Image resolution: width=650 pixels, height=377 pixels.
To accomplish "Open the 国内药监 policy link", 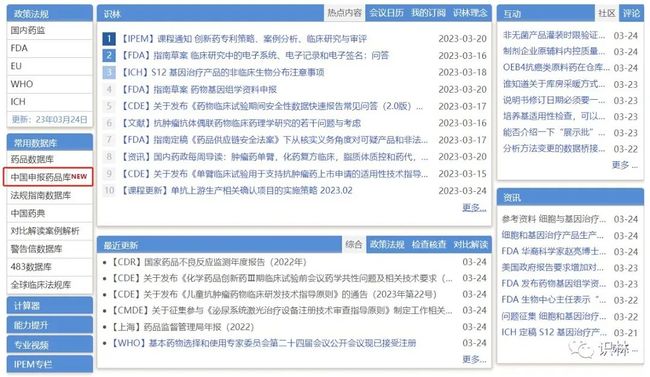I will (x=28, y=30).
